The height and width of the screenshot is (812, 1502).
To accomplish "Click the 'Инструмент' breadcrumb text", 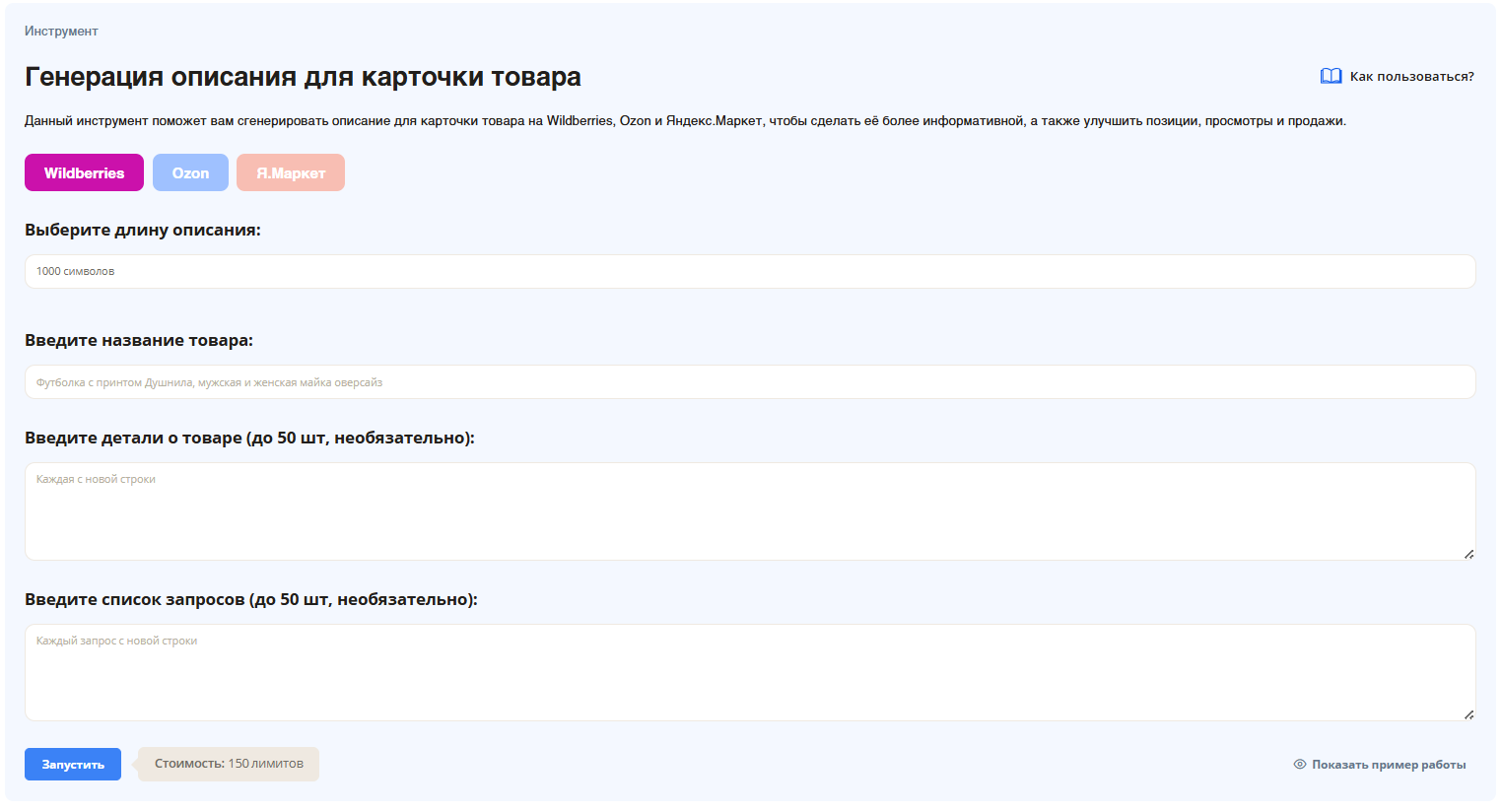I will click(x=61, y=32).
